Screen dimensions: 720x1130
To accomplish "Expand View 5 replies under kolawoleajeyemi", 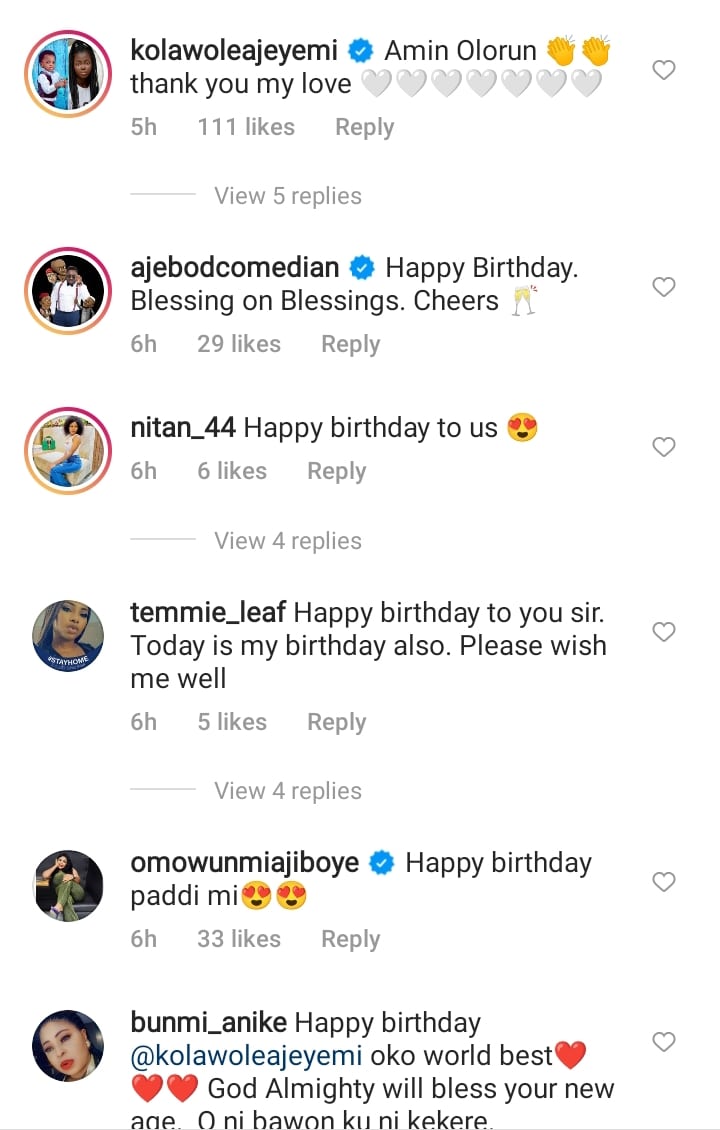I will point(288,196).
